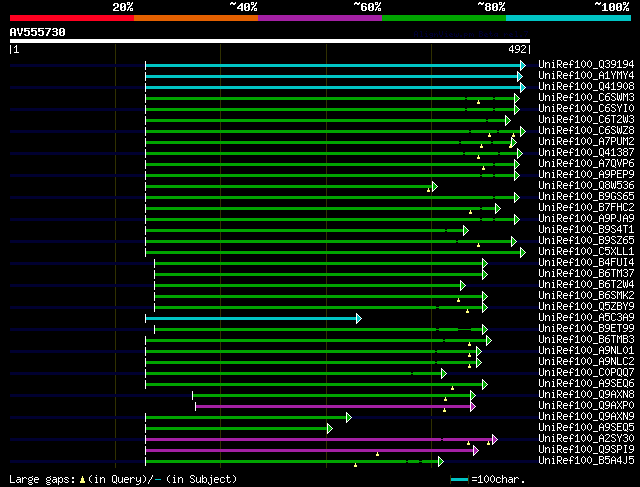This screenshot has width=640, height=487.
Task: Click the orange ~40% identity legend segment
Action: [196, 18]
